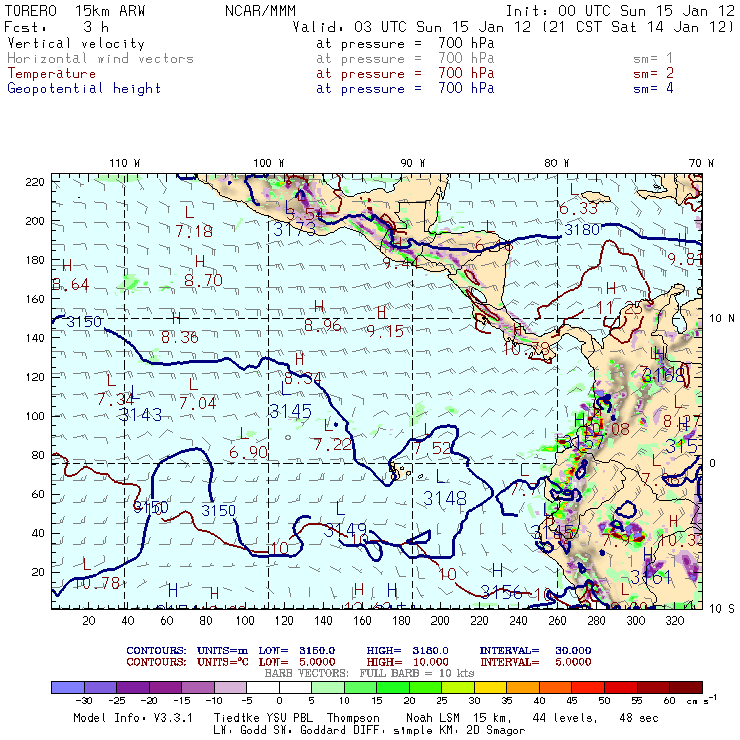The width and height of the screenshot is (740, 740).
Task: Select the '3173' blue low label
Action: click(294, 230)
